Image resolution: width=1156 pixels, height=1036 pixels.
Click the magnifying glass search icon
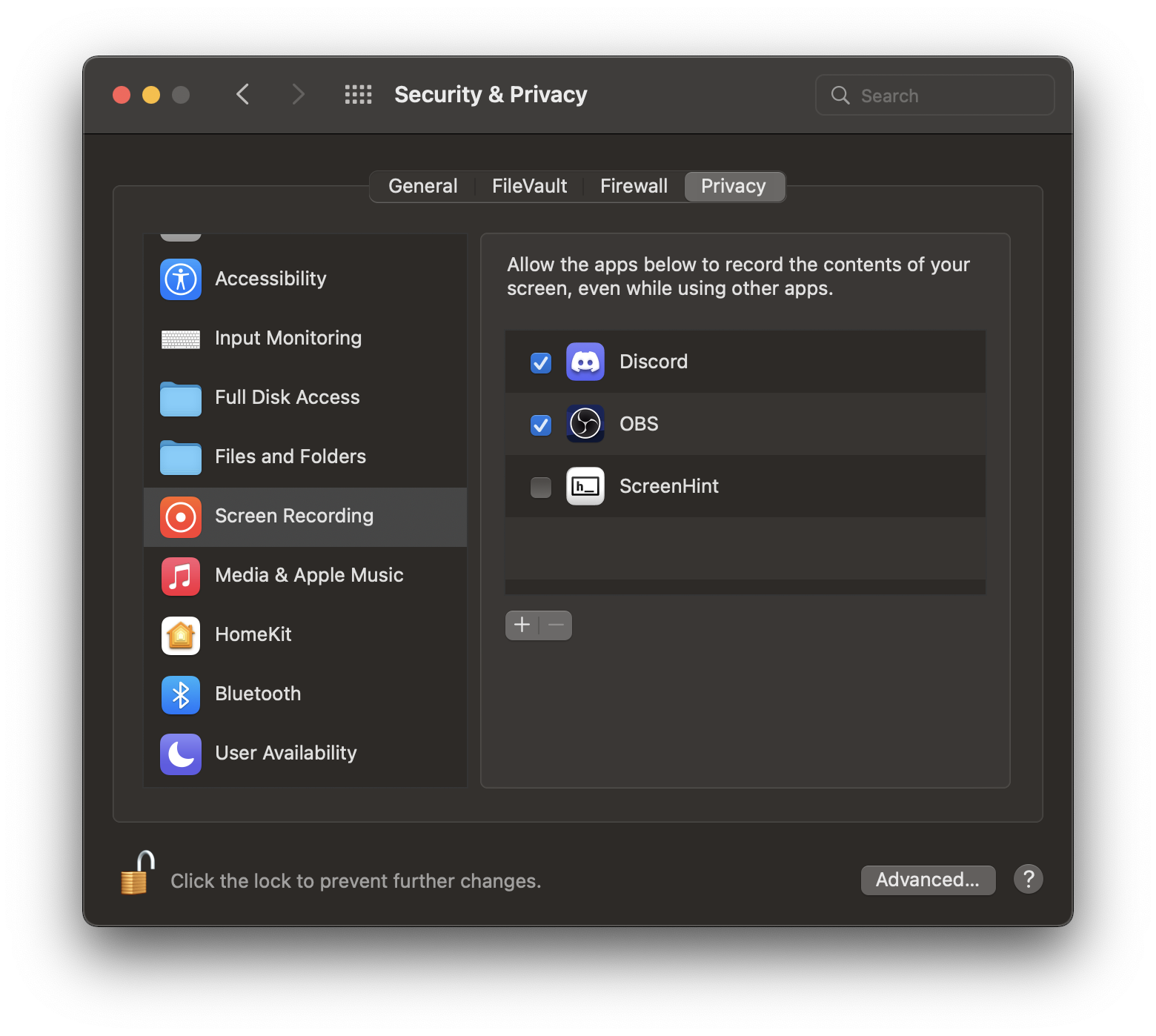(x=840, y=95)
